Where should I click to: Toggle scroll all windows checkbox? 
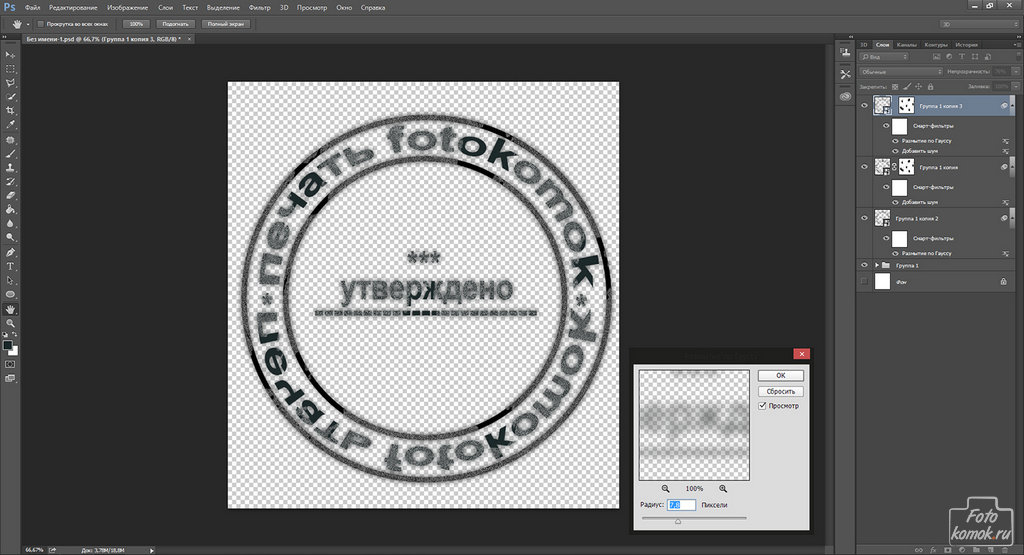point(40,24)
